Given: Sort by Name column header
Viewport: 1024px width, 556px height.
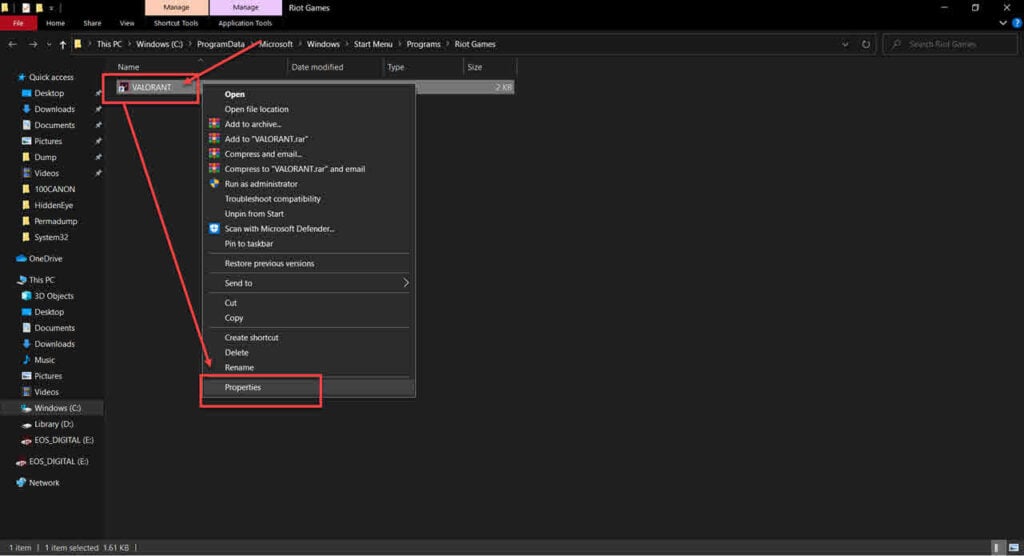Looking at the screenshot, I should tap(128, 67).
